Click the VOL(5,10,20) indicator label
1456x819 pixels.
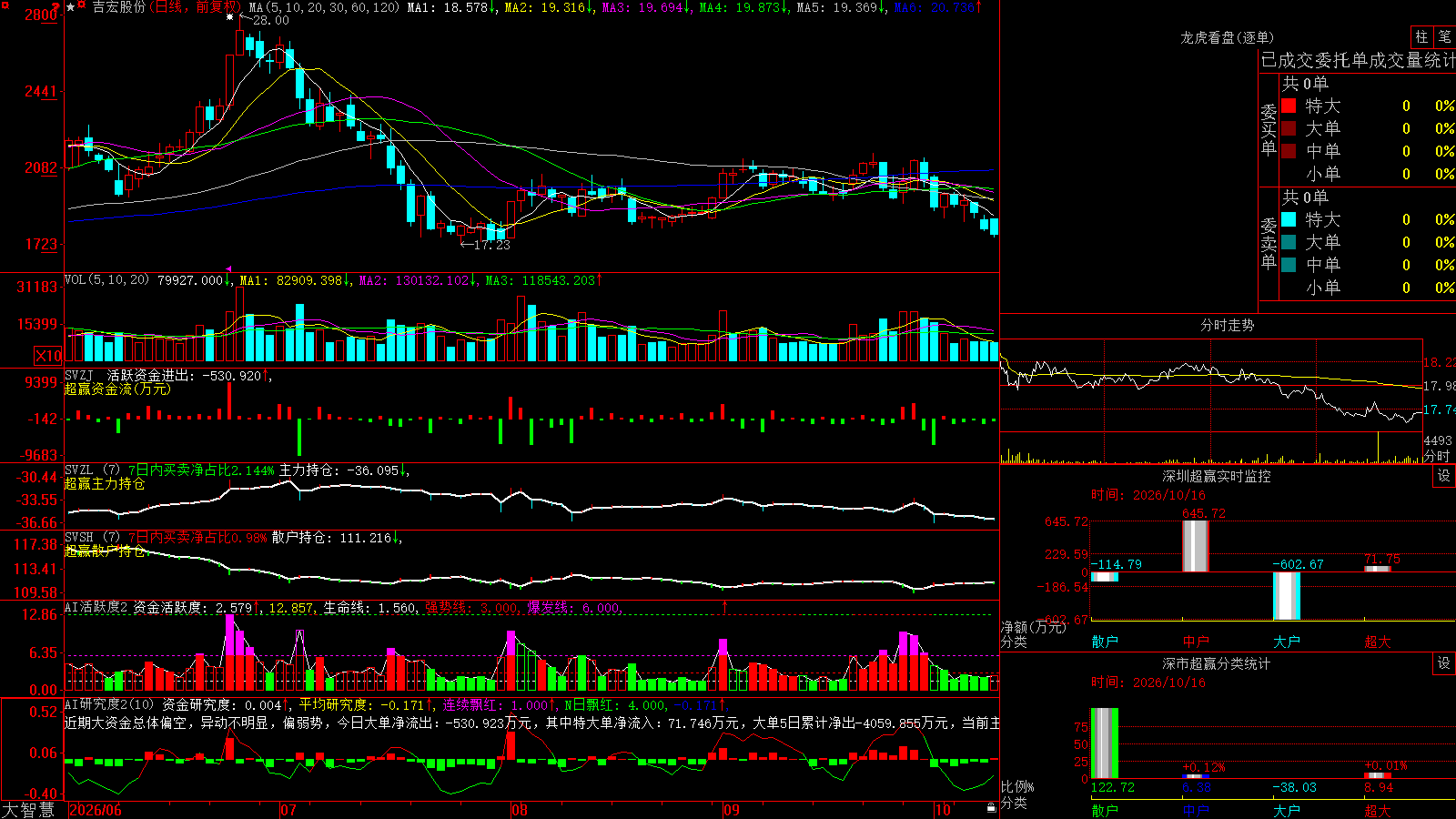[106, 279]
